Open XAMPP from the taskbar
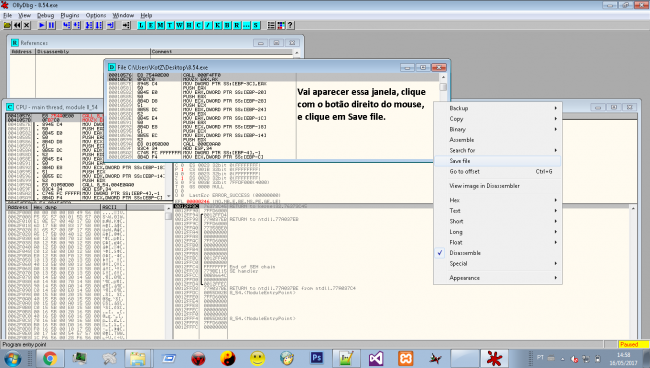The image size is (650, 368). [406, 358]
